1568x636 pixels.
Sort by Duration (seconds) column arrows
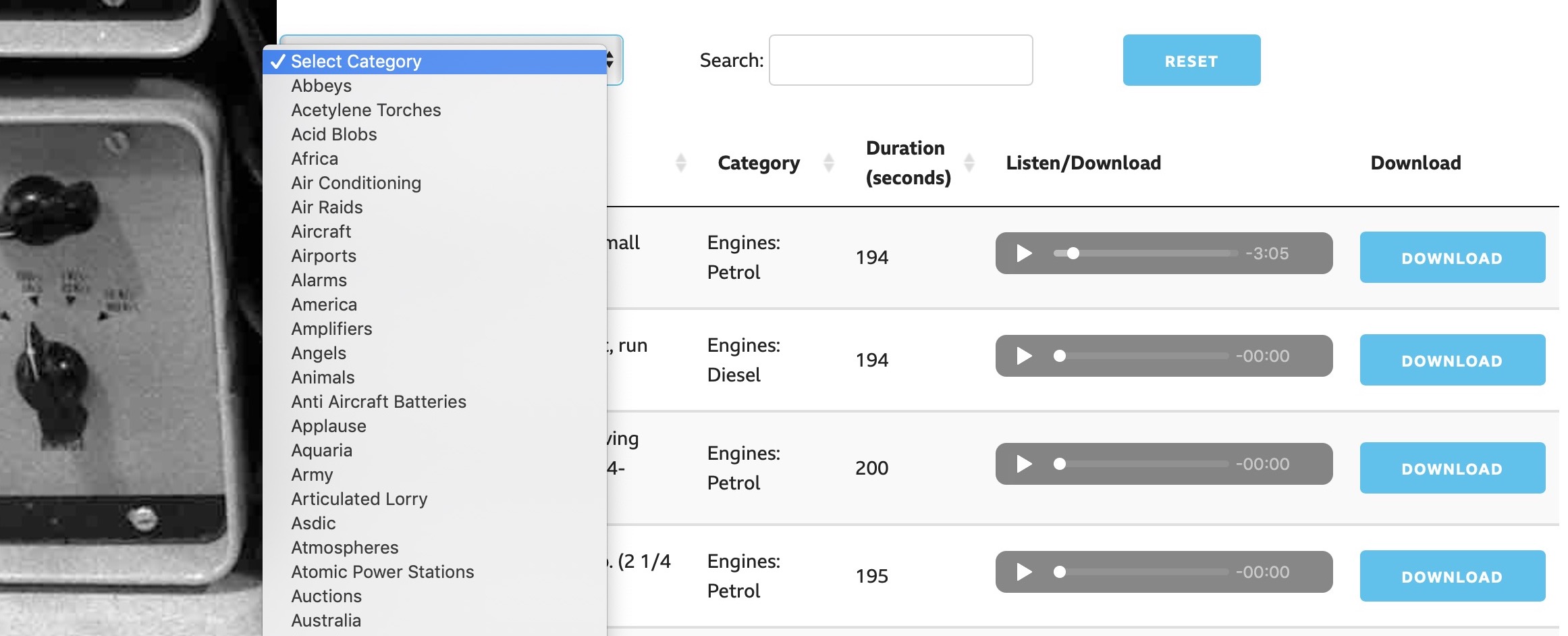969,163
